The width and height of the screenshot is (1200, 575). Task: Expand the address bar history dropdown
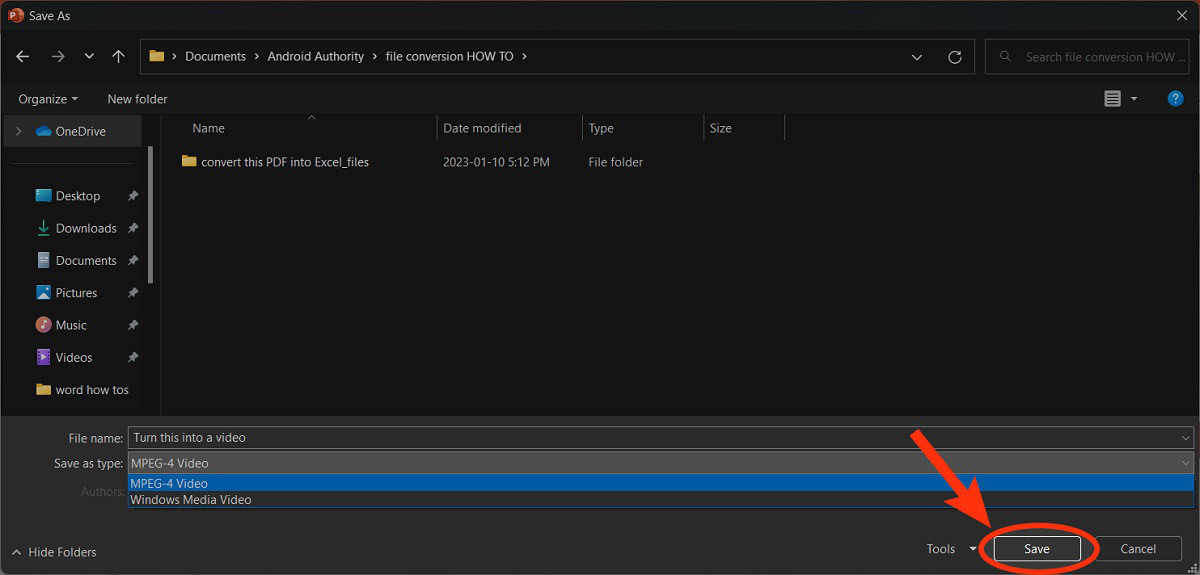click(917, 57)
